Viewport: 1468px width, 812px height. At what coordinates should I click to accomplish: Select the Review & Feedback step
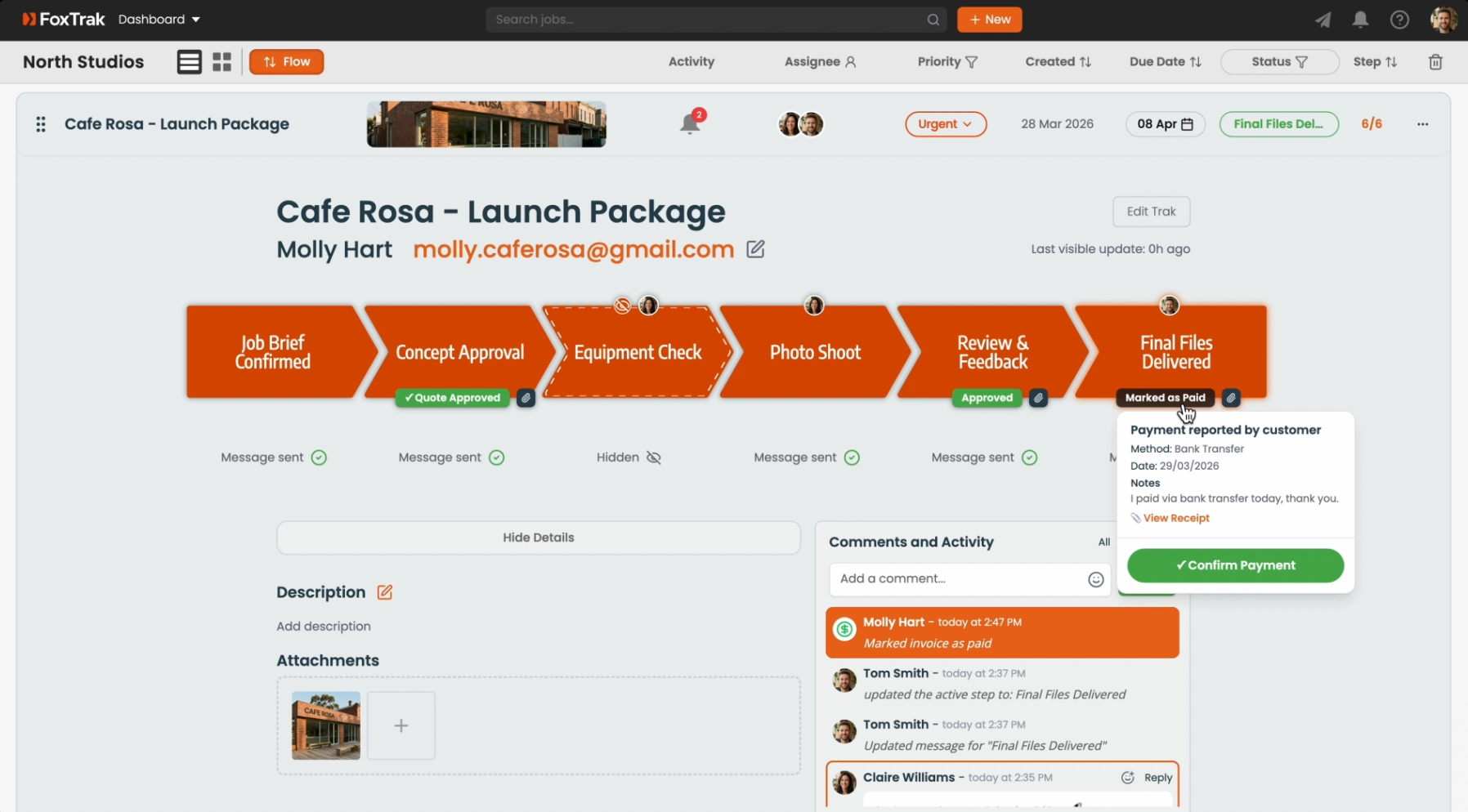pos(993,352)
